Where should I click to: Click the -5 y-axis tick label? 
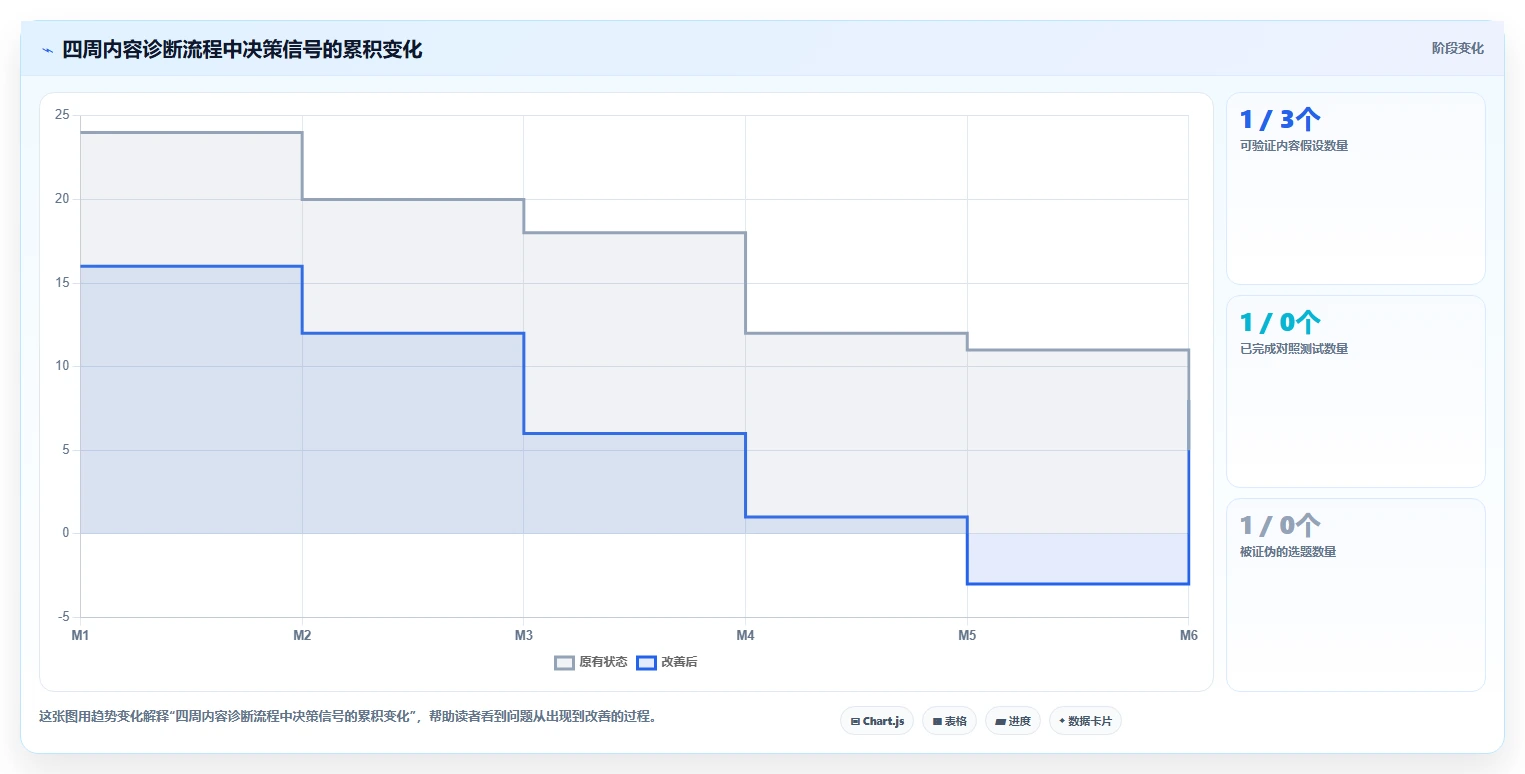tap(62, 617)
